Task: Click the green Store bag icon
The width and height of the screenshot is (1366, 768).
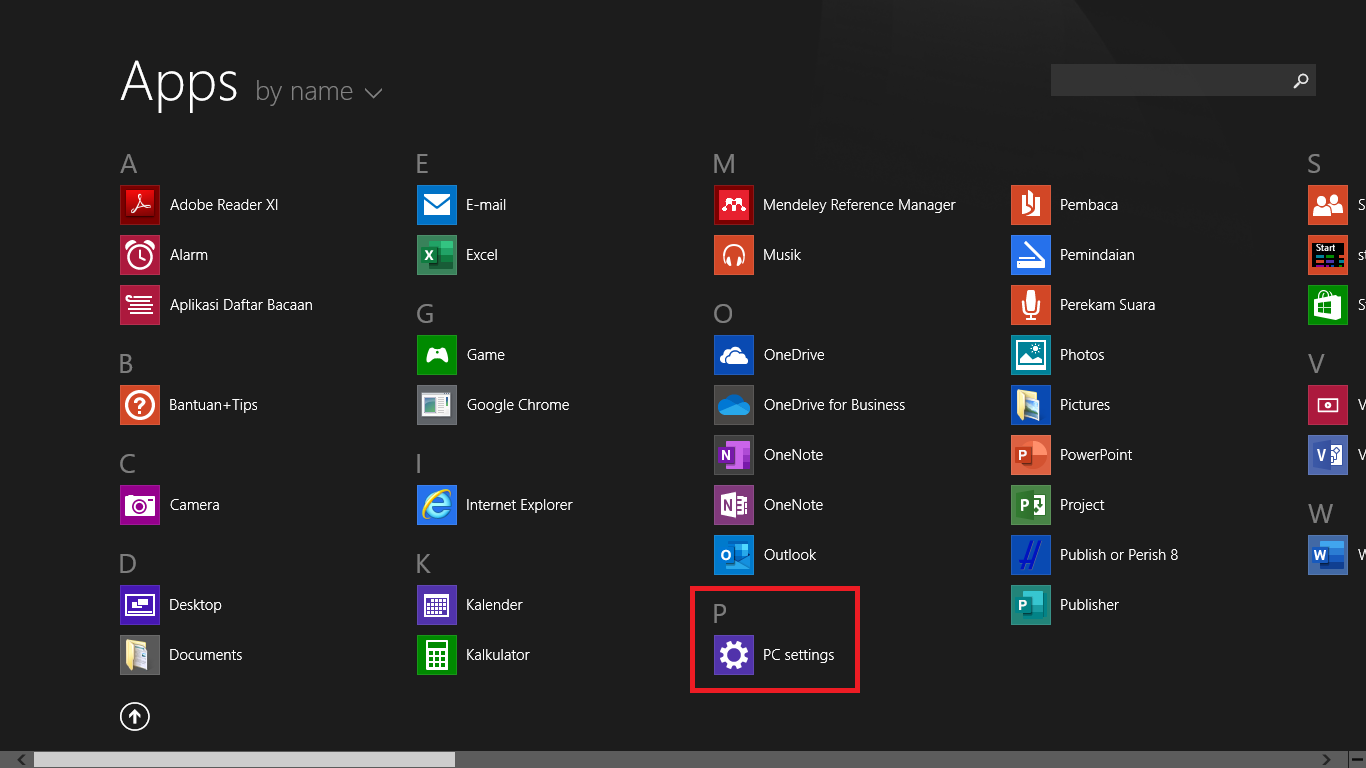Action: click(1328, 305)
